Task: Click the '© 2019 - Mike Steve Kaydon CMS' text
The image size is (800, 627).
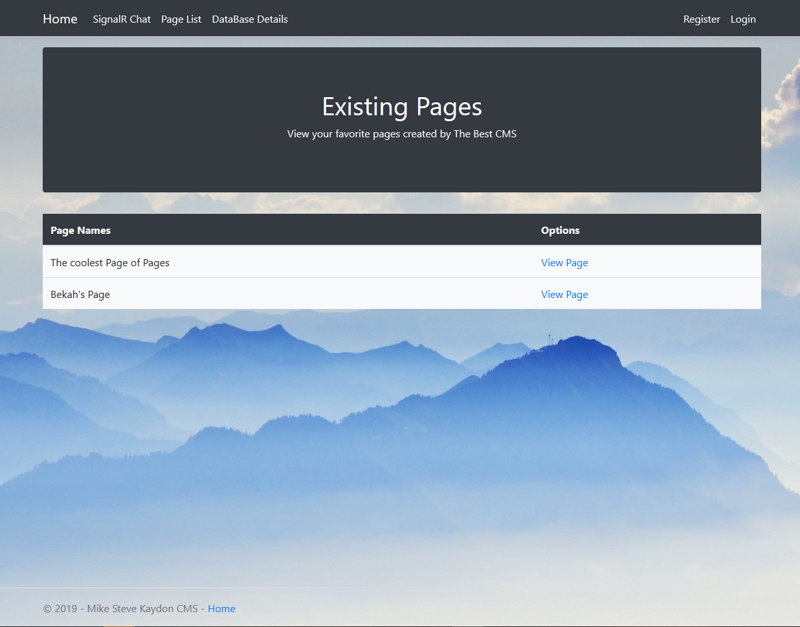Action: [x=120, y=609]
